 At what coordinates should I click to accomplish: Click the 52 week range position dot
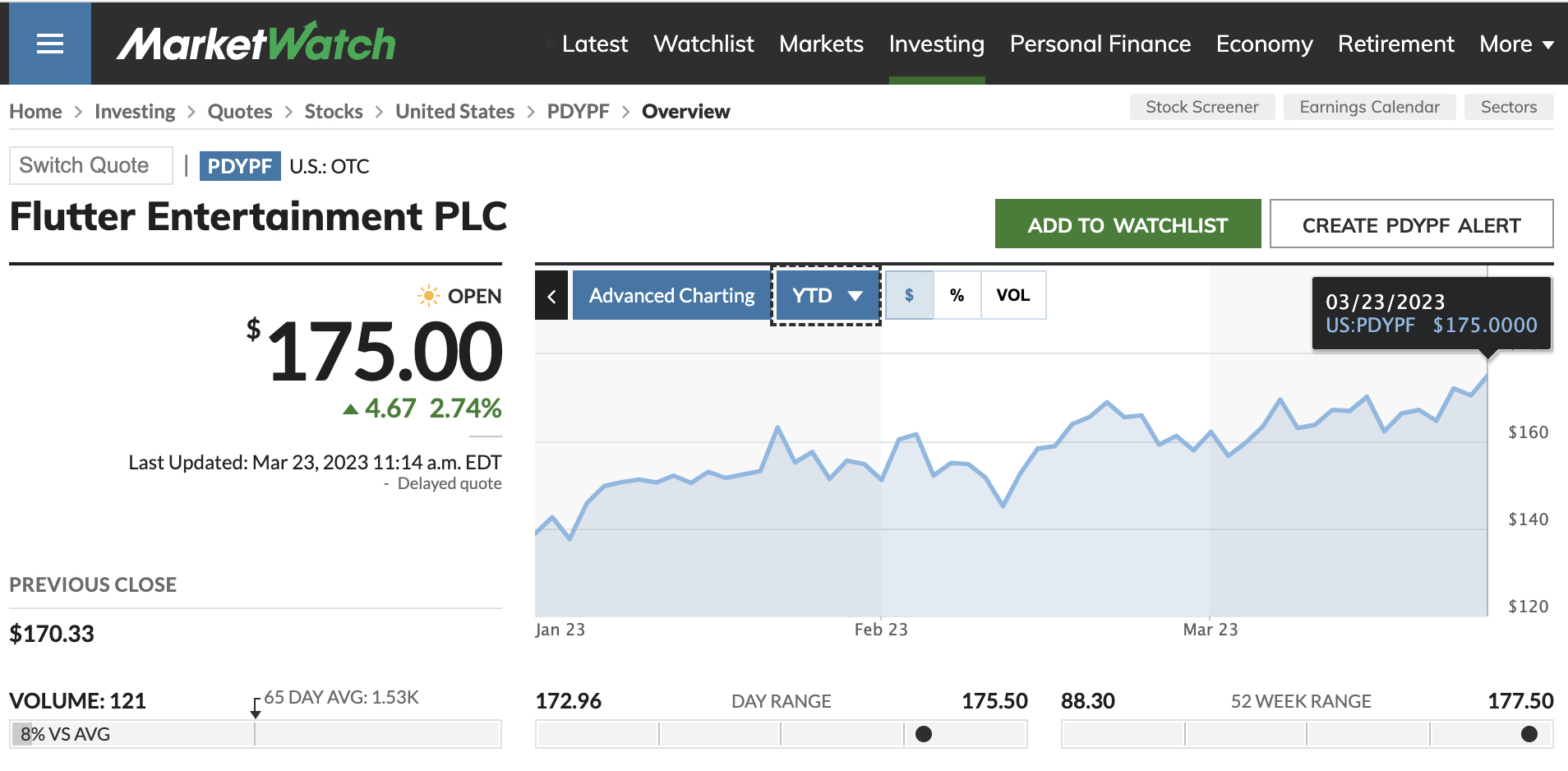point(1529,734)
